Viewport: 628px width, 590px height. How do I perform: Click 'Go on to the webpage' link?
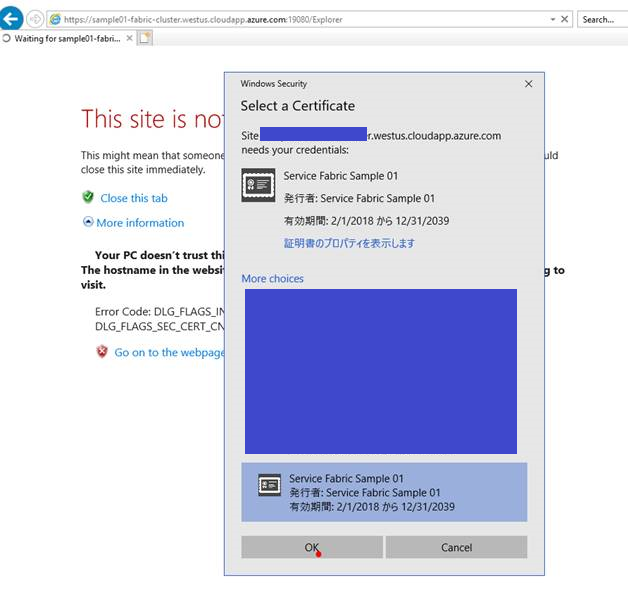pos(169,352)
